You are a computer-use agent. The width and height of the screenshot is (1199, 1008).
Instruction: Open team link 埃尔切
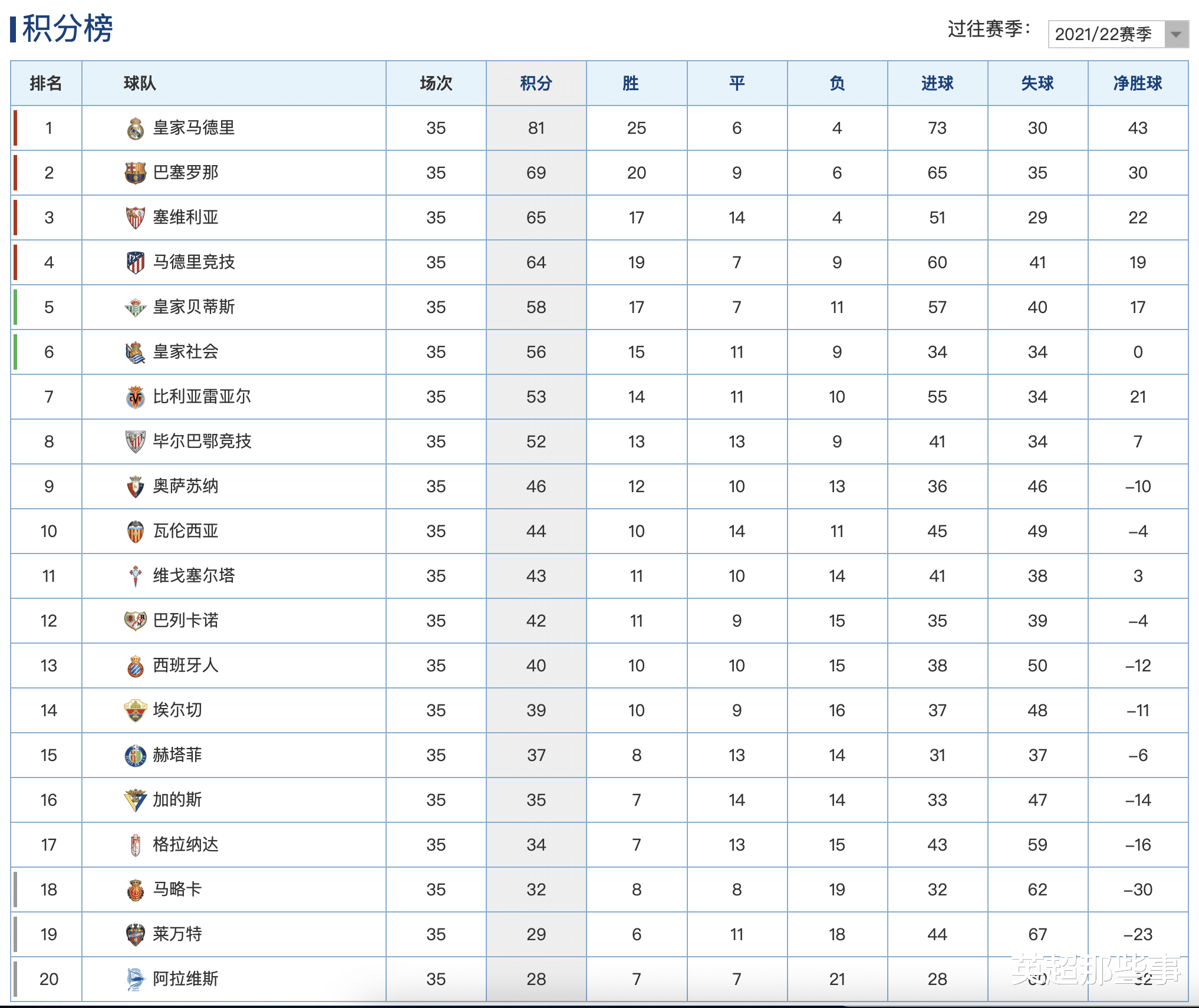tap(177, 710)
